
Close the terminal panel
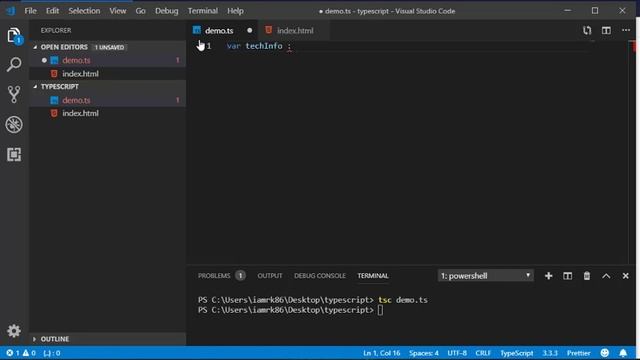coord(625,276)
